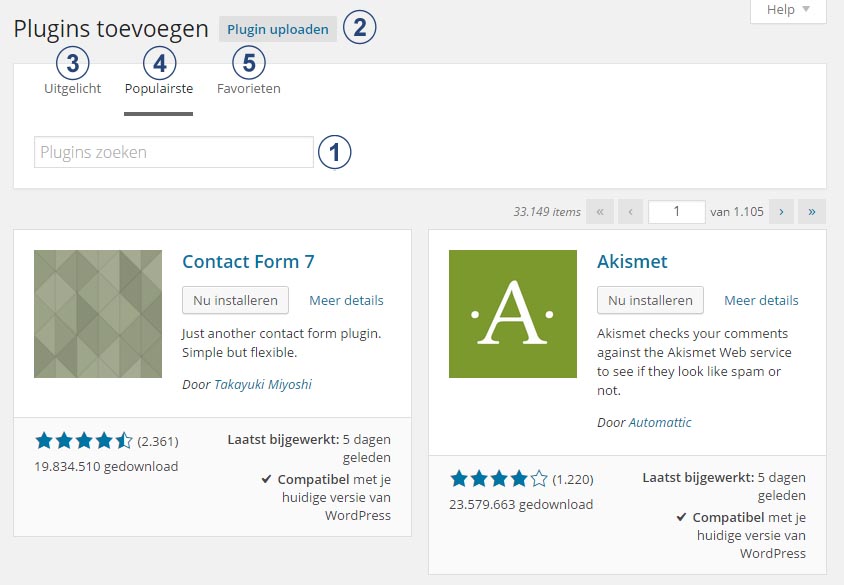Image resolution: width=844 pixels, height=585 pixels.
Task: Click Akismet compatibility checkmark
Action: [x=681, y=517]
